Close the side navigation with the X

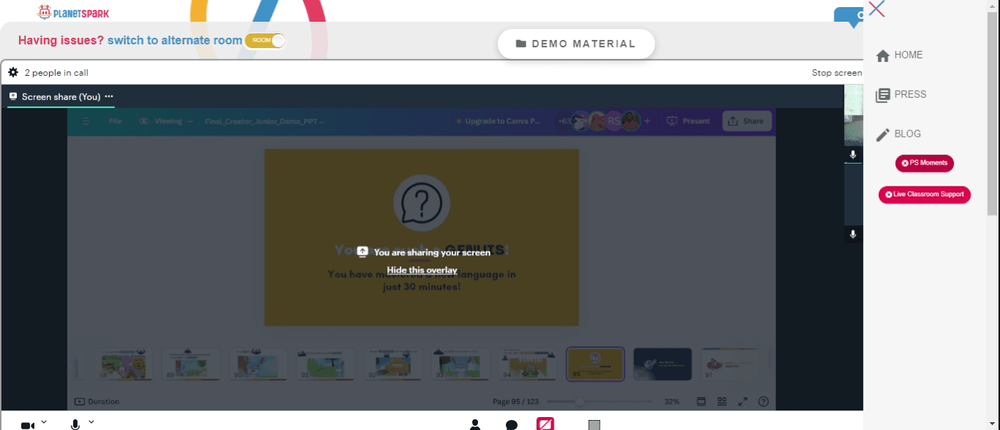[876, 8]
